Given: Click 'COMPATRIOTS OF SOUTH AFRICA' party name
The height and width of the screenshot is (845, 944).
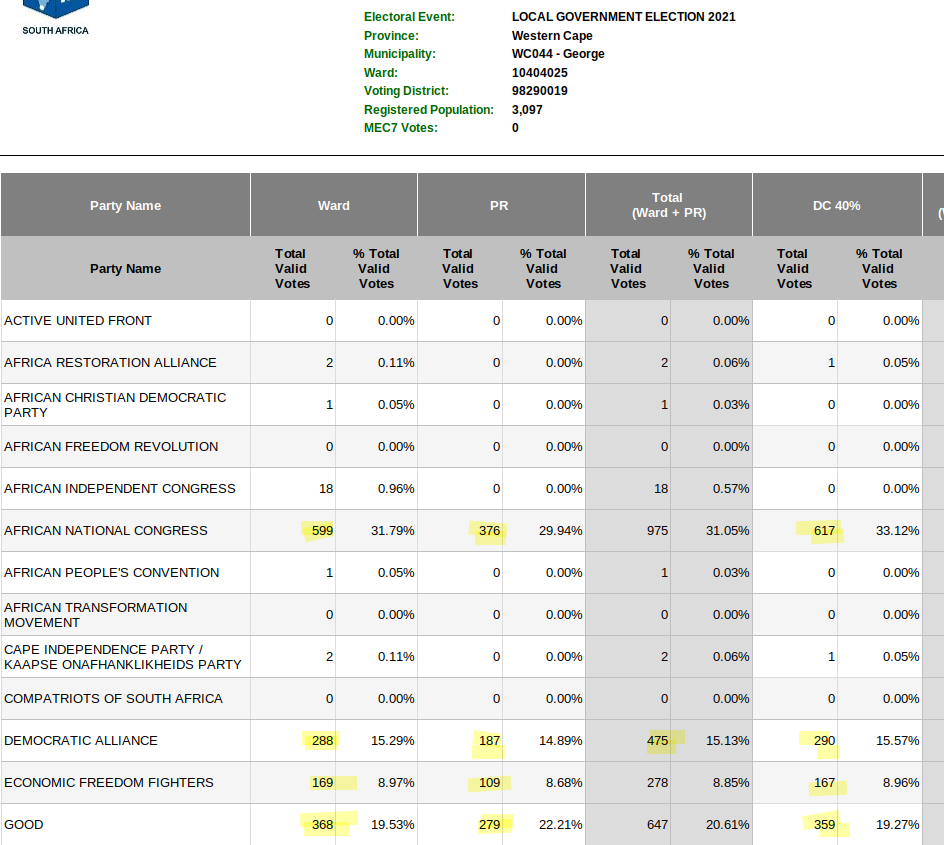Looking at the screenshot, I should tap(113, 699).
